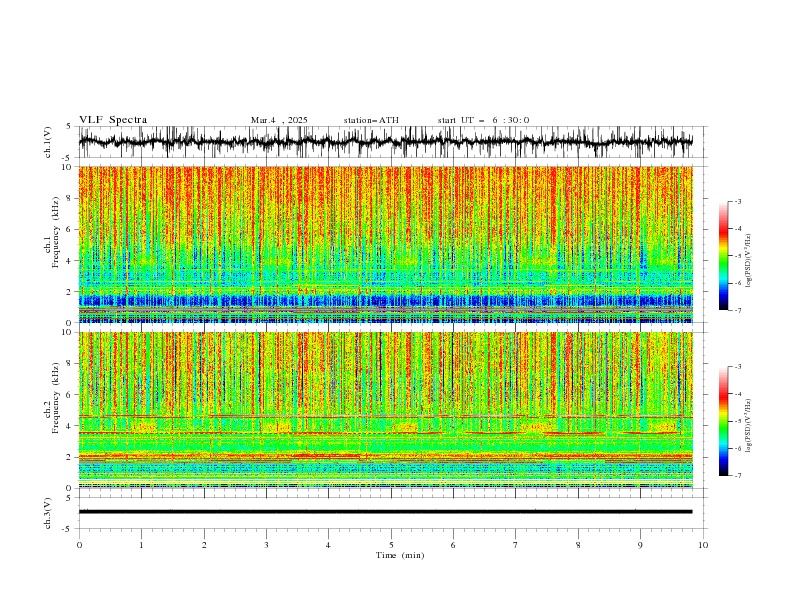Click the lower color scale bar beside ch.2
Screen dimensions: 792x612
[724, 421]
